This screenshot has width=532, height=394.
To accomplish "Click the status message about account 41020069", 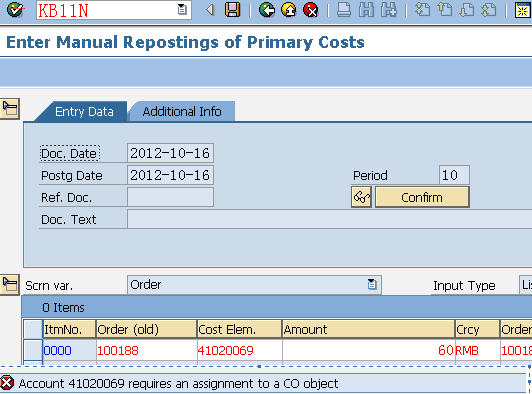I will [x=178, y=383].
